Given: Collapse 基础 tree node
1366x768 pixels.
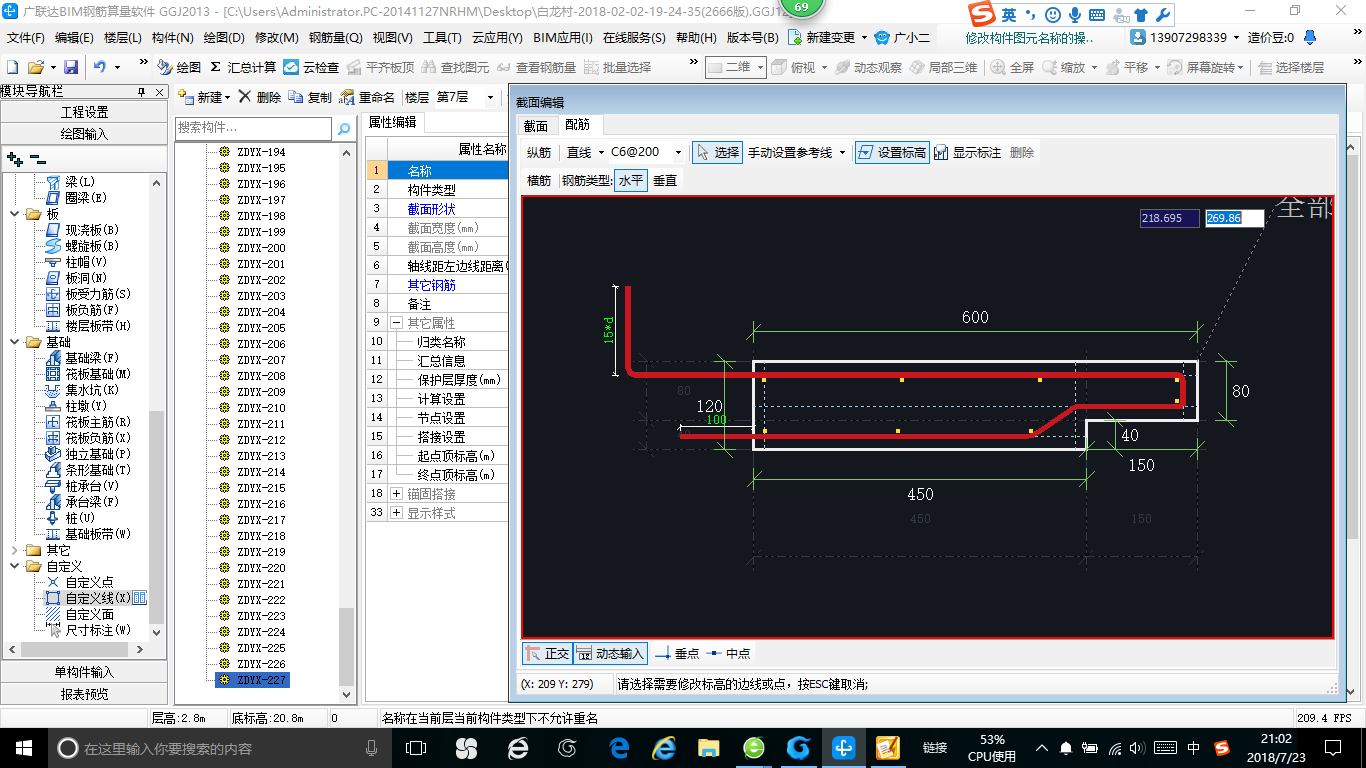Looking at the screenshot, I should tap(15, 342).
